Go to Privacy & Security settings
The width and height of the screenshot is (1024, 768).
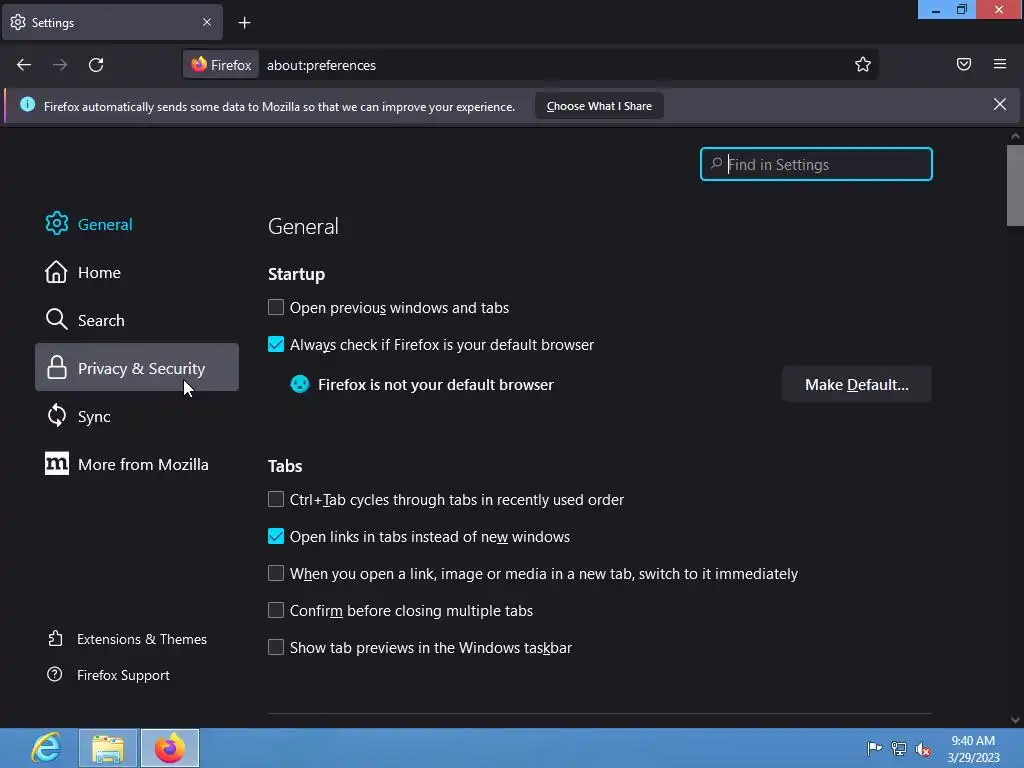136,368
